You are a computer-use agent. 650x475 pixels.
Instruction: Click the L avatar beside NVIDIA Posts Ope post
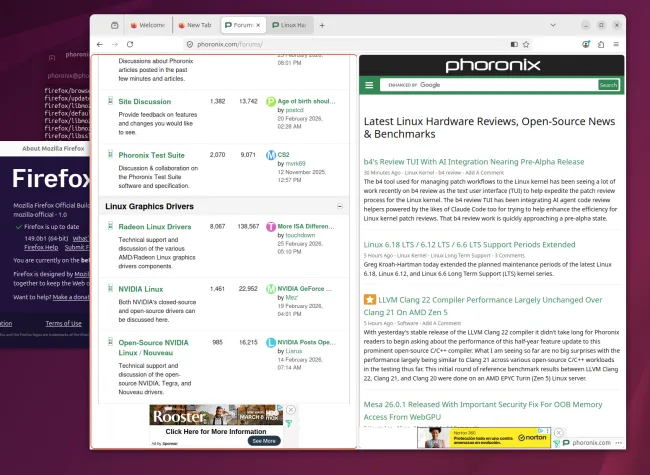[271, 342]
